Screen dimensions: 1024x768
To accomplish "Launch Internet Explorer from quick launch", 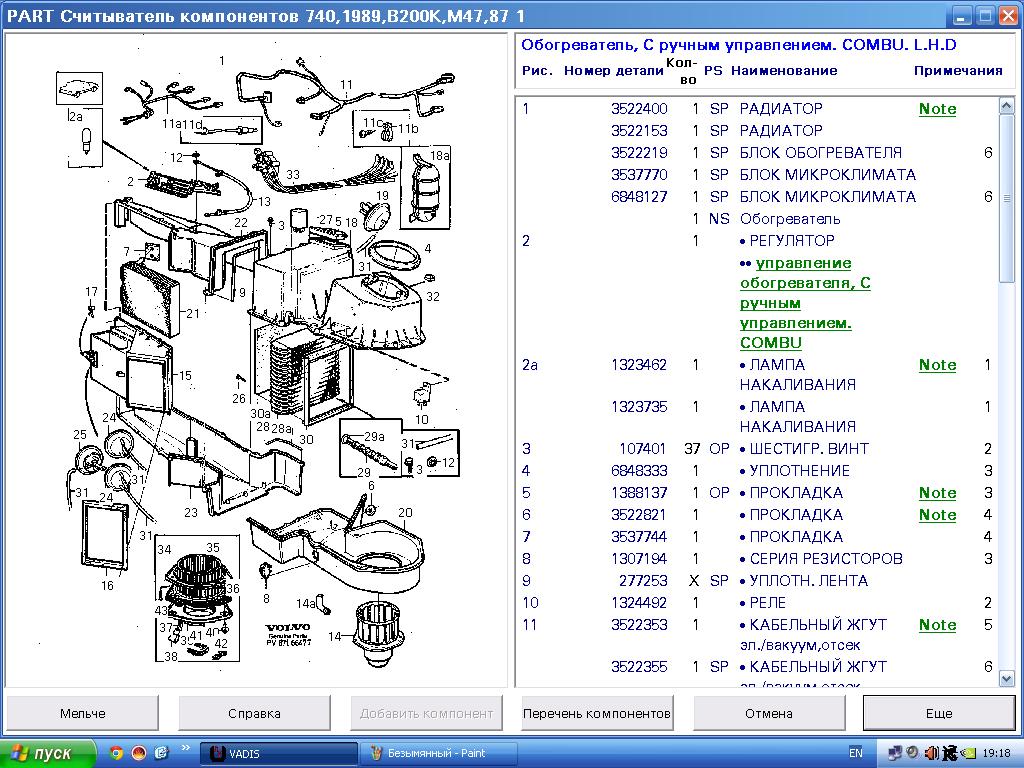I will click(x=160, y=753).
